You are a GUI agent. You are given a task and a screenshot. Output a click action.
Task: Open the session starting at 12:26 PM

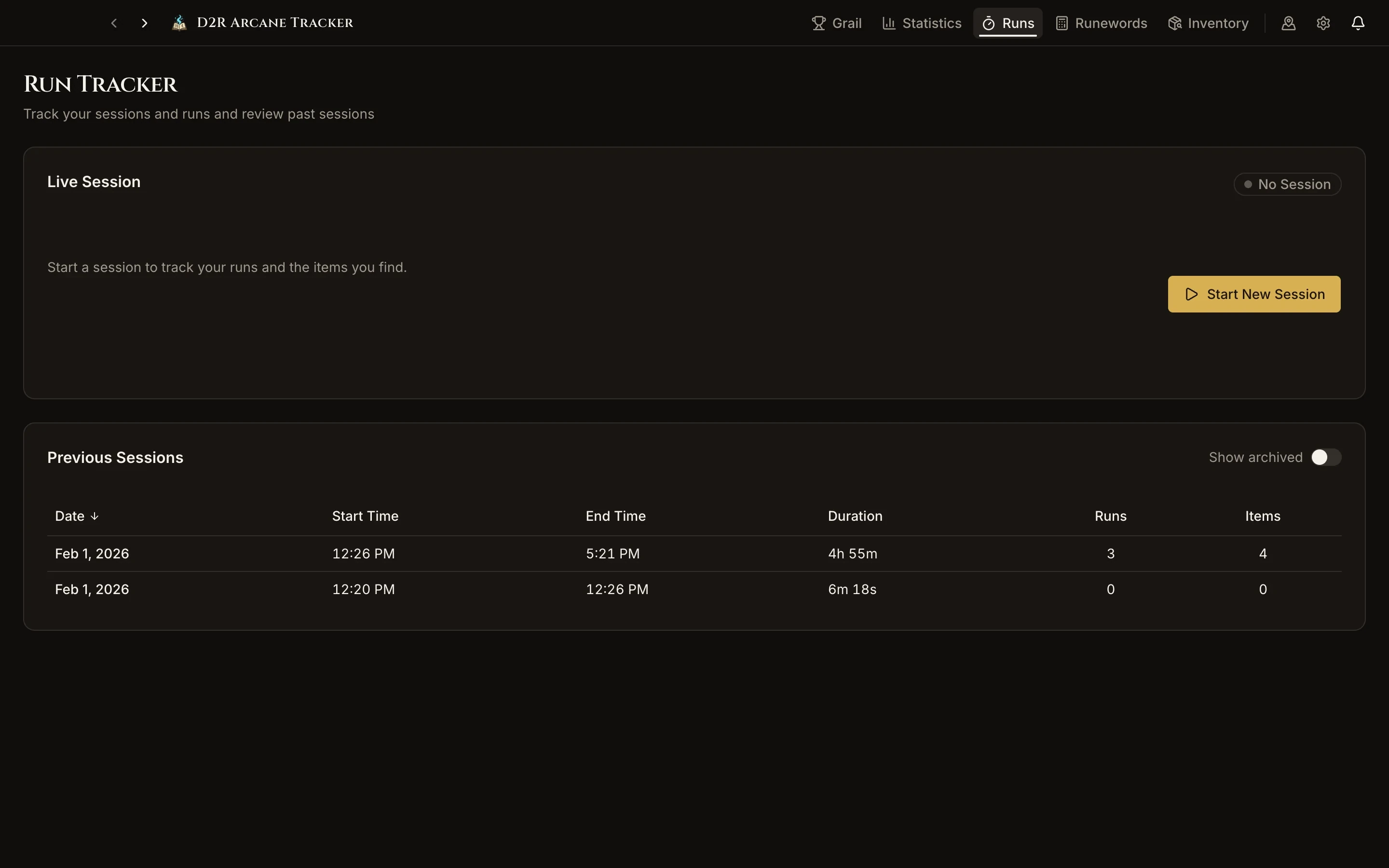pyautogui.click(x=694, y=554)
